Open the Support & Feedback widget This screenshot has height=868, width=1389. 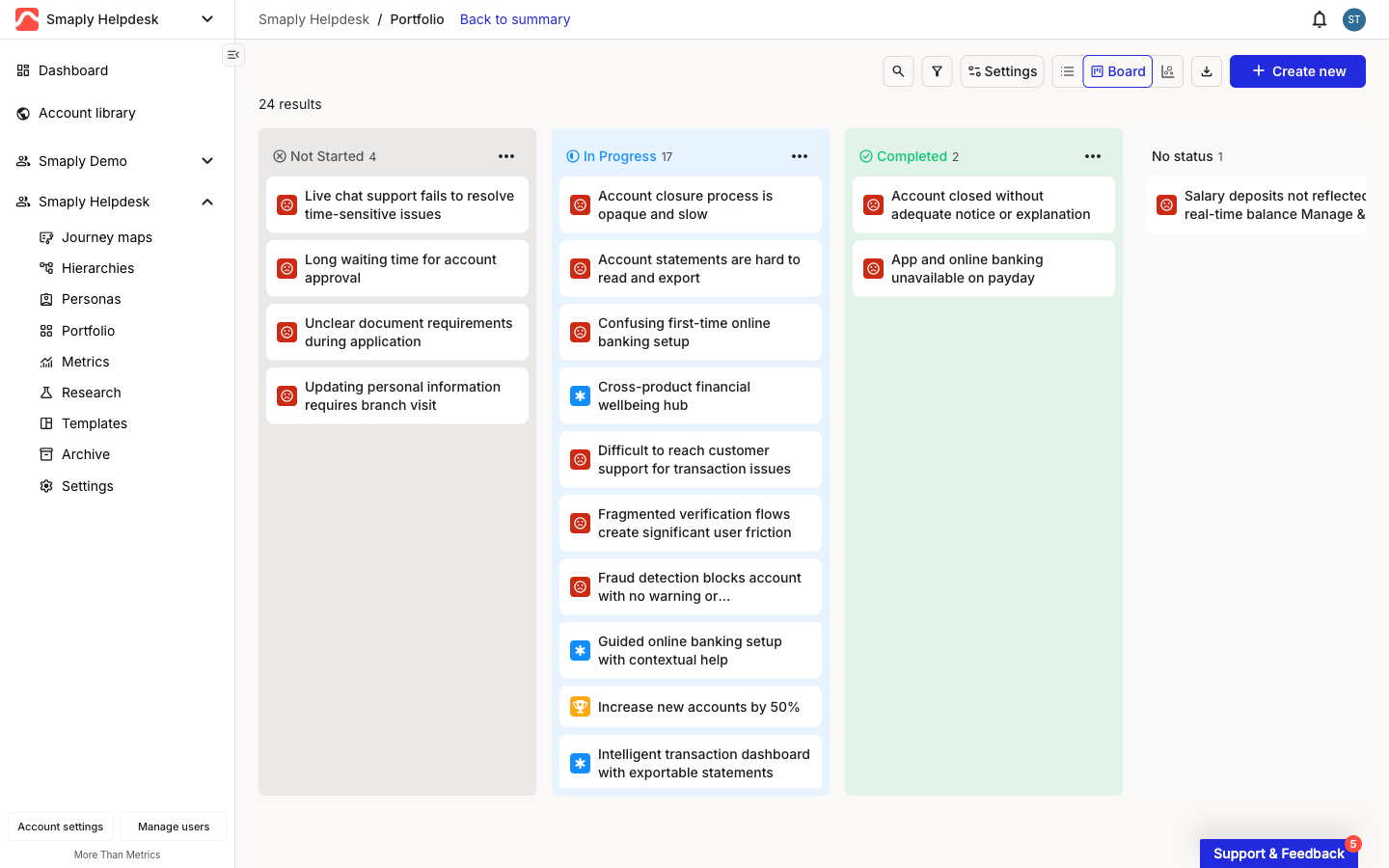(x=1279, y=854)
